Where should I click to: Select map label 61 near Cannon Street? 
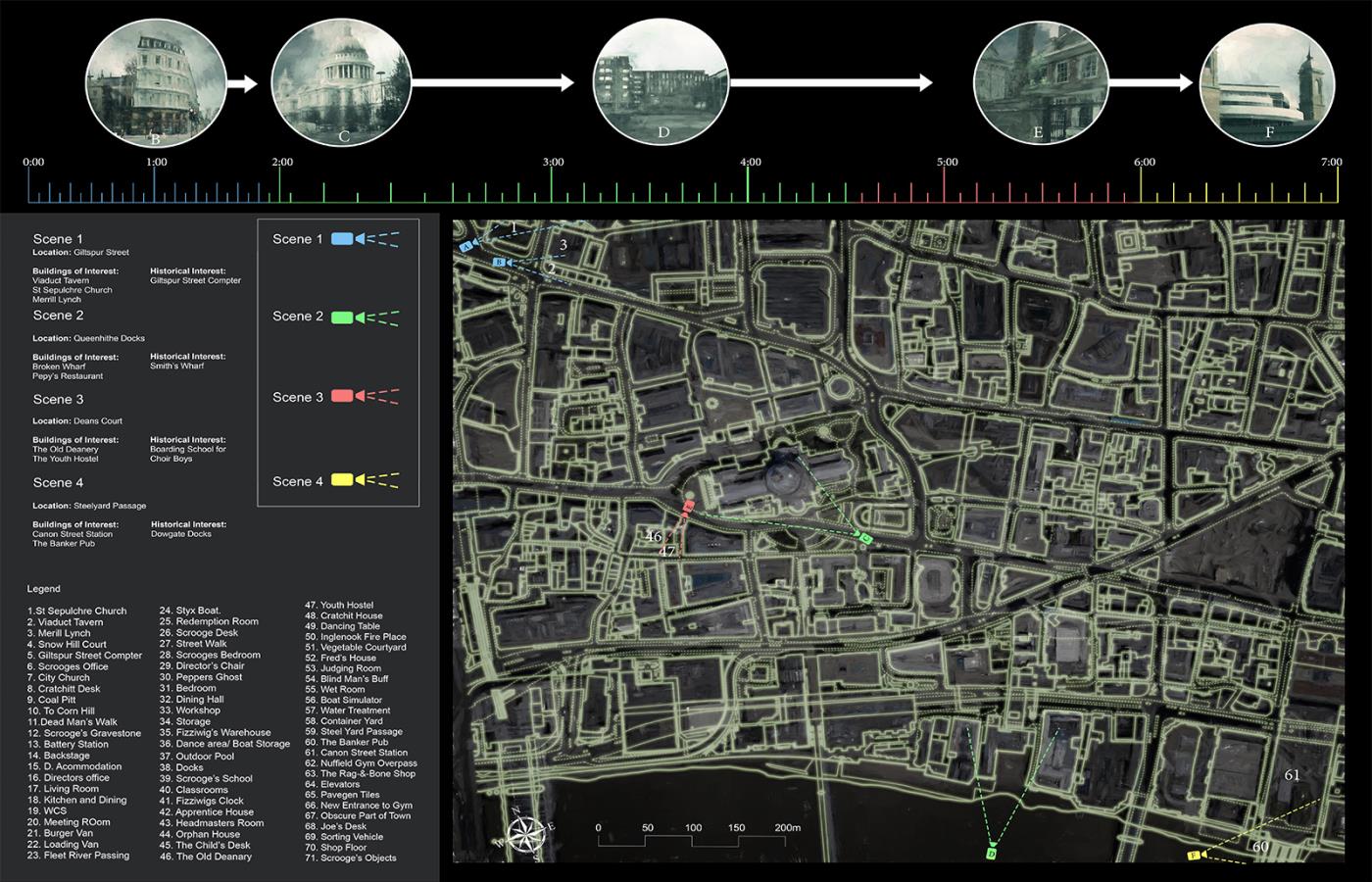(1292, 775)
